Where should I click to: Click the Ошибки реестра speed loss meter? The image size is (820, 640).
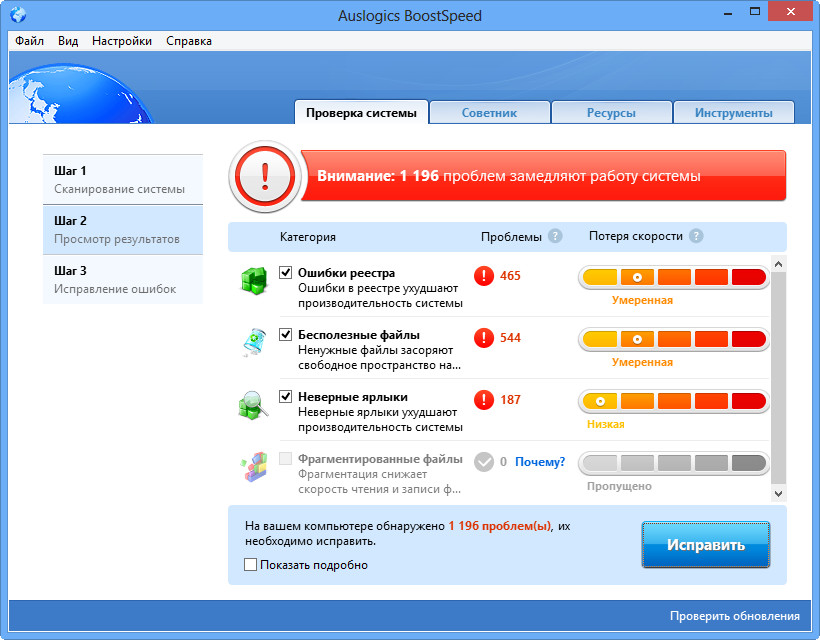[674, 277]
